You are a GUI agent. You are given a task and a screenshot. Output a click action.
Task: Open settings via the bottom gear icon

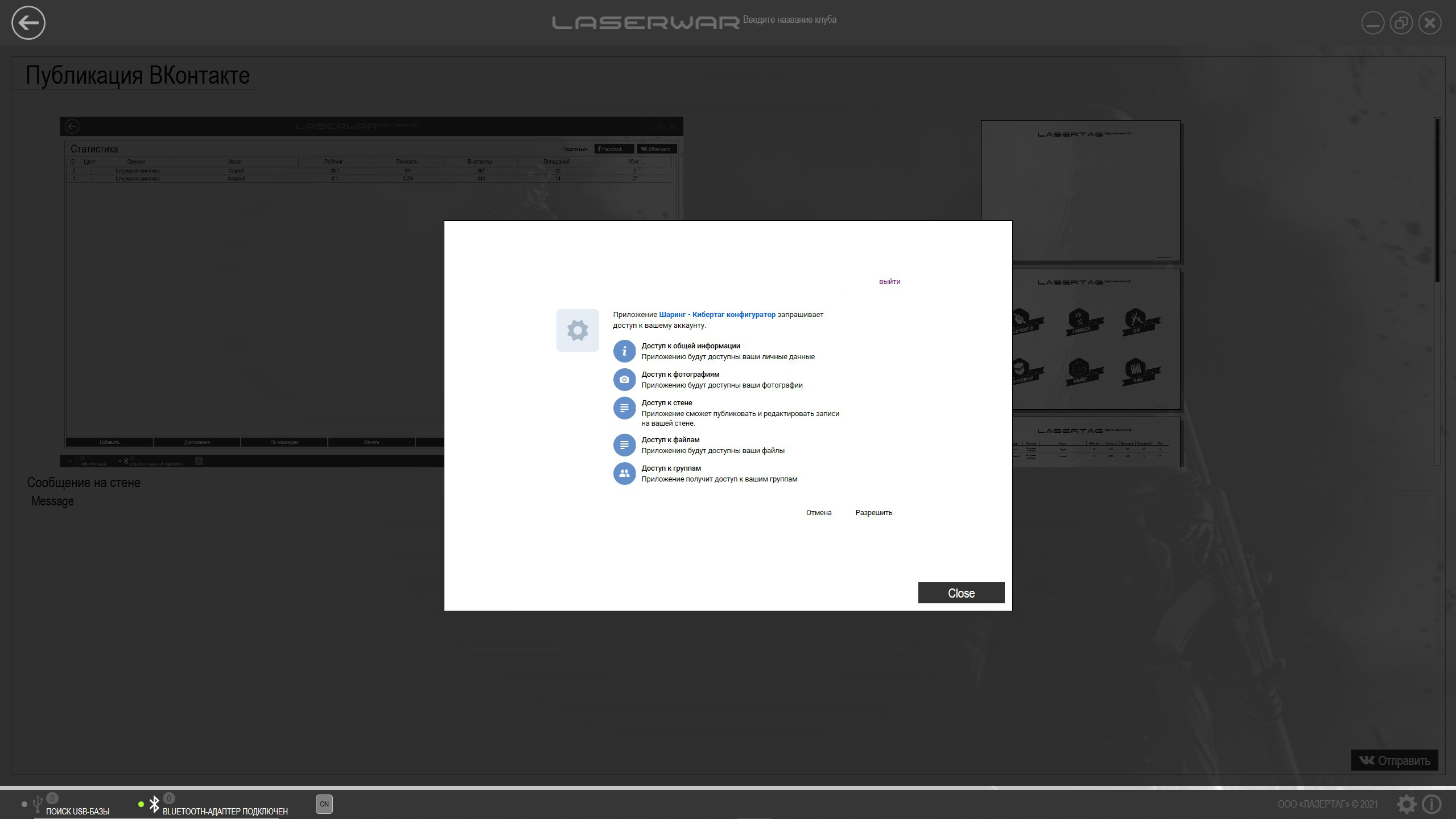(x=1406, y=804)
